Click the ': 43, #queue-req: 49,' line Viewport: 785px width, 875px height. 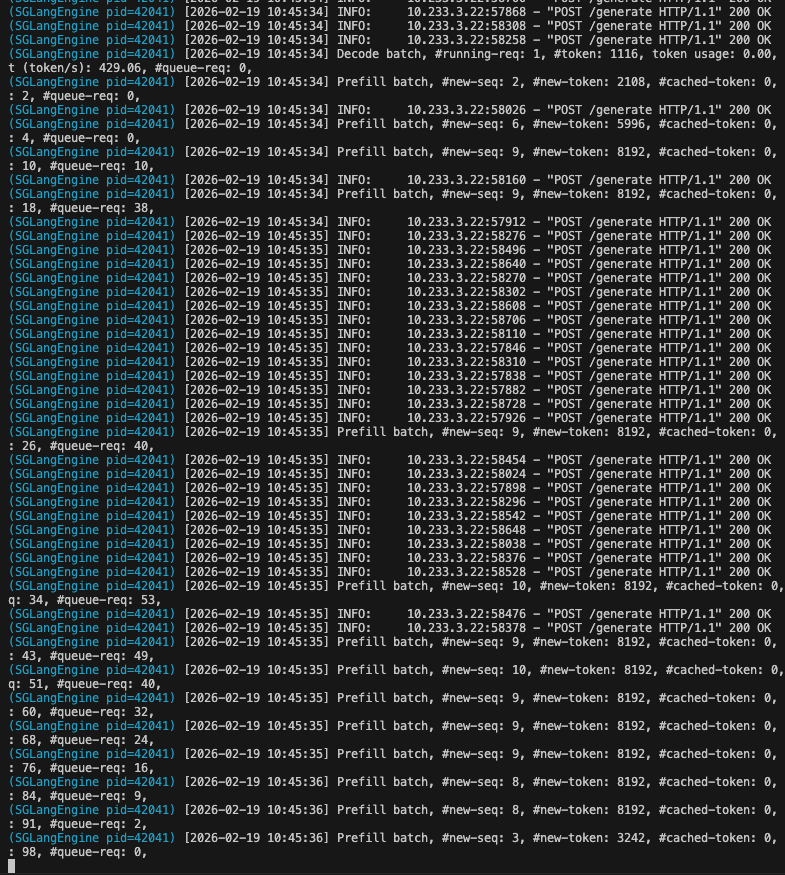coord(81,656)
